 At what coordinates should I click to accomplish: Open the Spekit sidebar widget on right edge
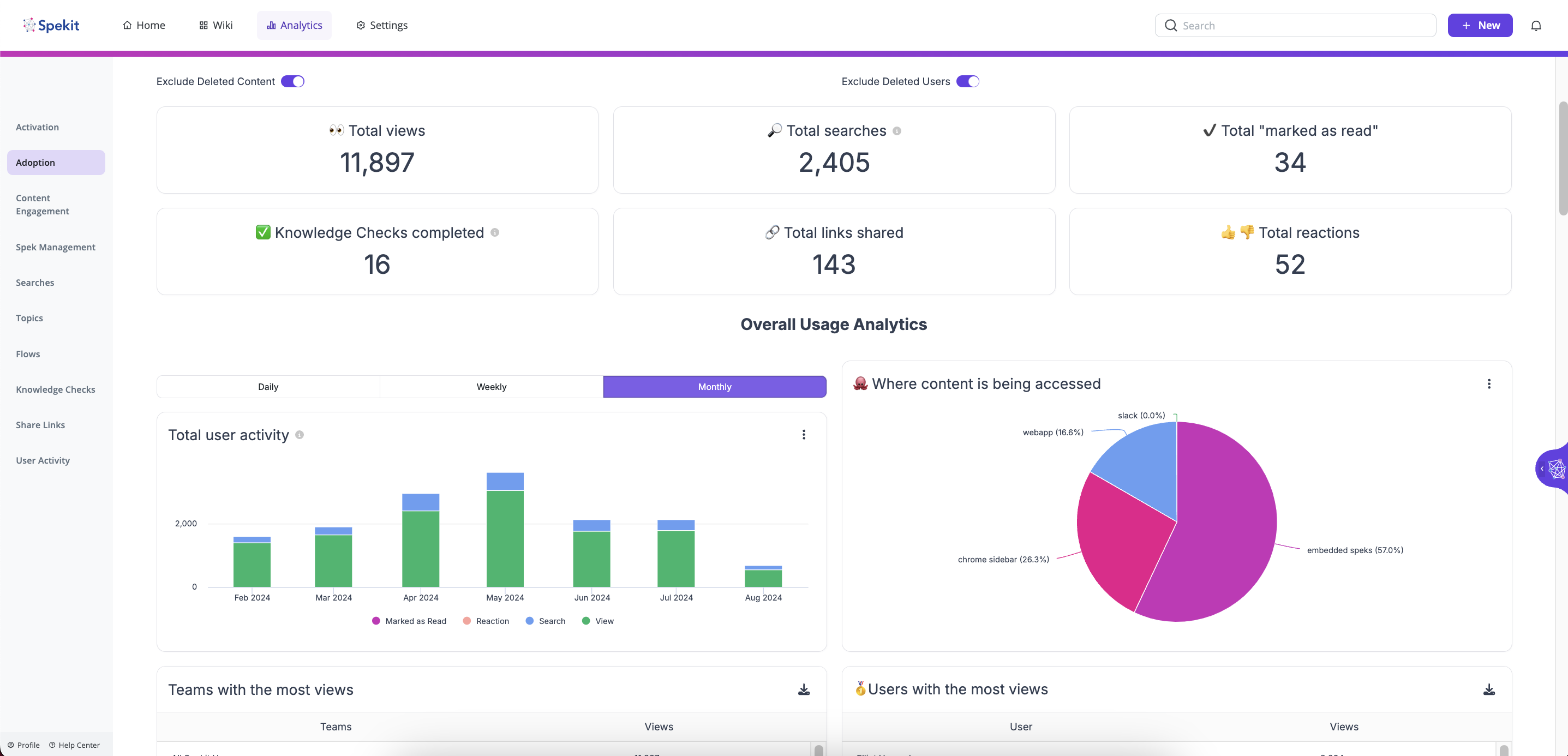(x=1553, y=468)
